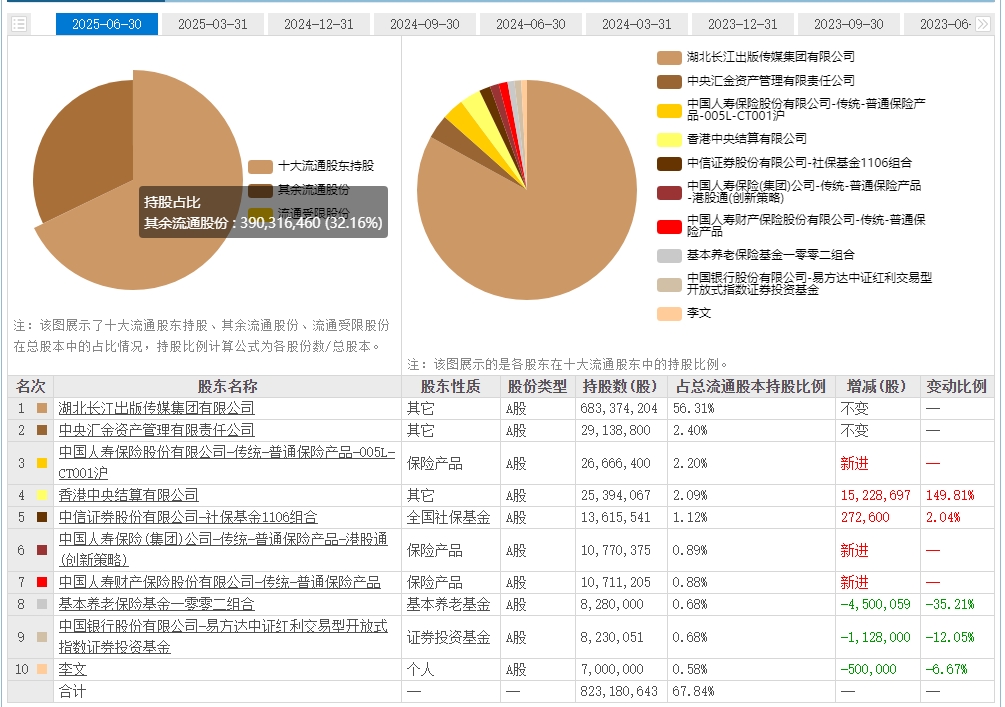The image size is (1005, 707).
Task: Click the 683,374,204 shares cell
Action: pos(619,408)
